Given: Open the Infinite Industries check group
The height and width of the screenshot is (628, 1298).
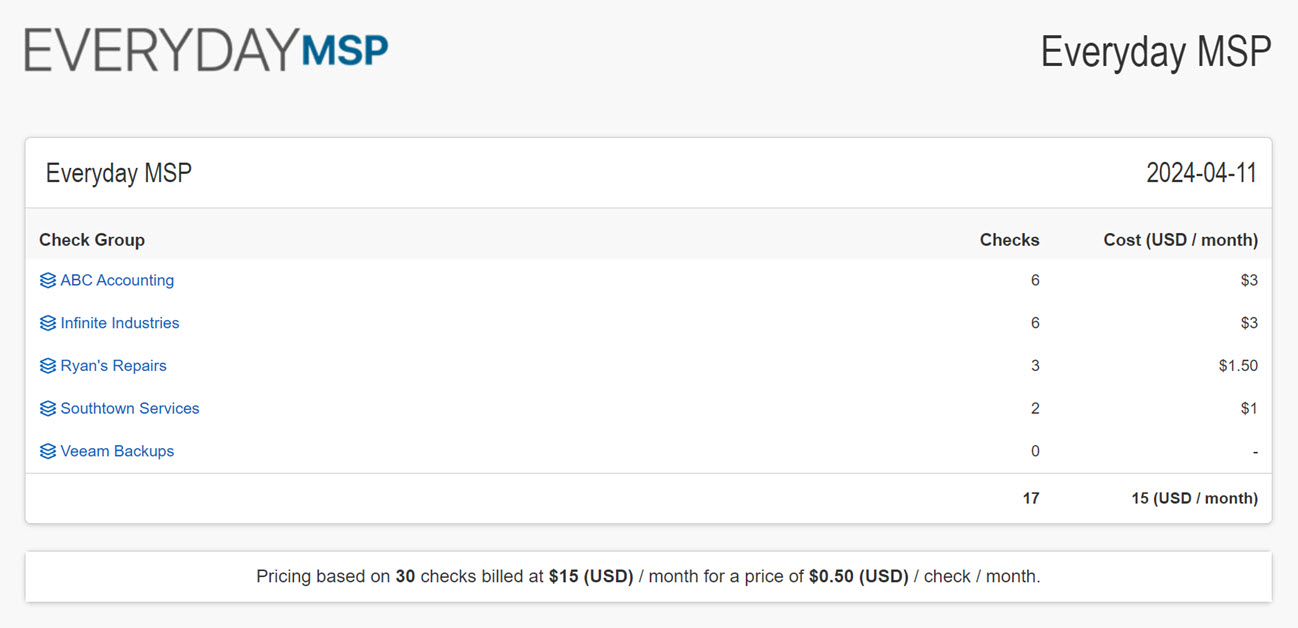Looking at the screenshot, I should point(120,323).
